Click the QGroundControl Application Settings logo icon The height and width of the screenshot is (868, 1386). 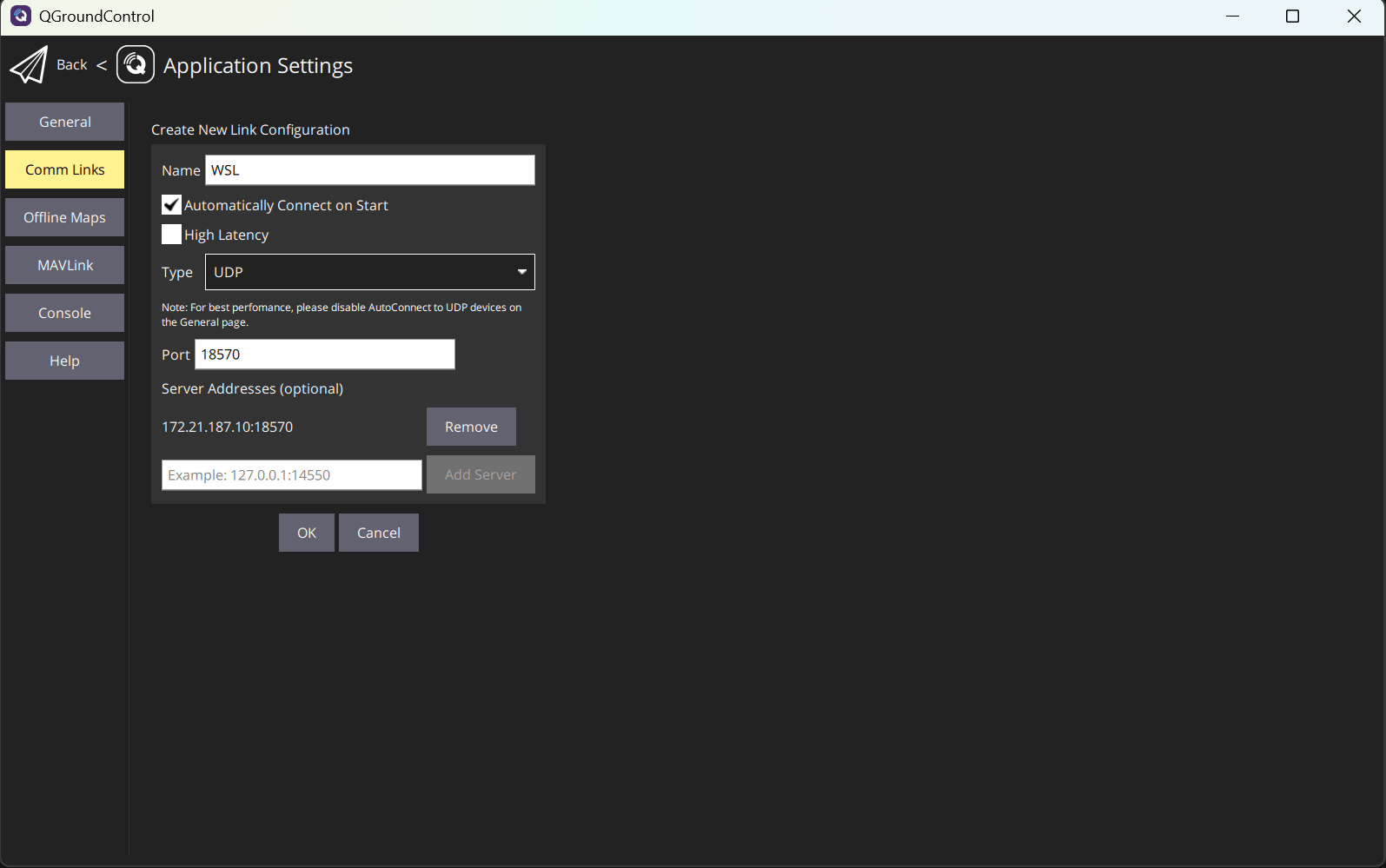(136, 64)
